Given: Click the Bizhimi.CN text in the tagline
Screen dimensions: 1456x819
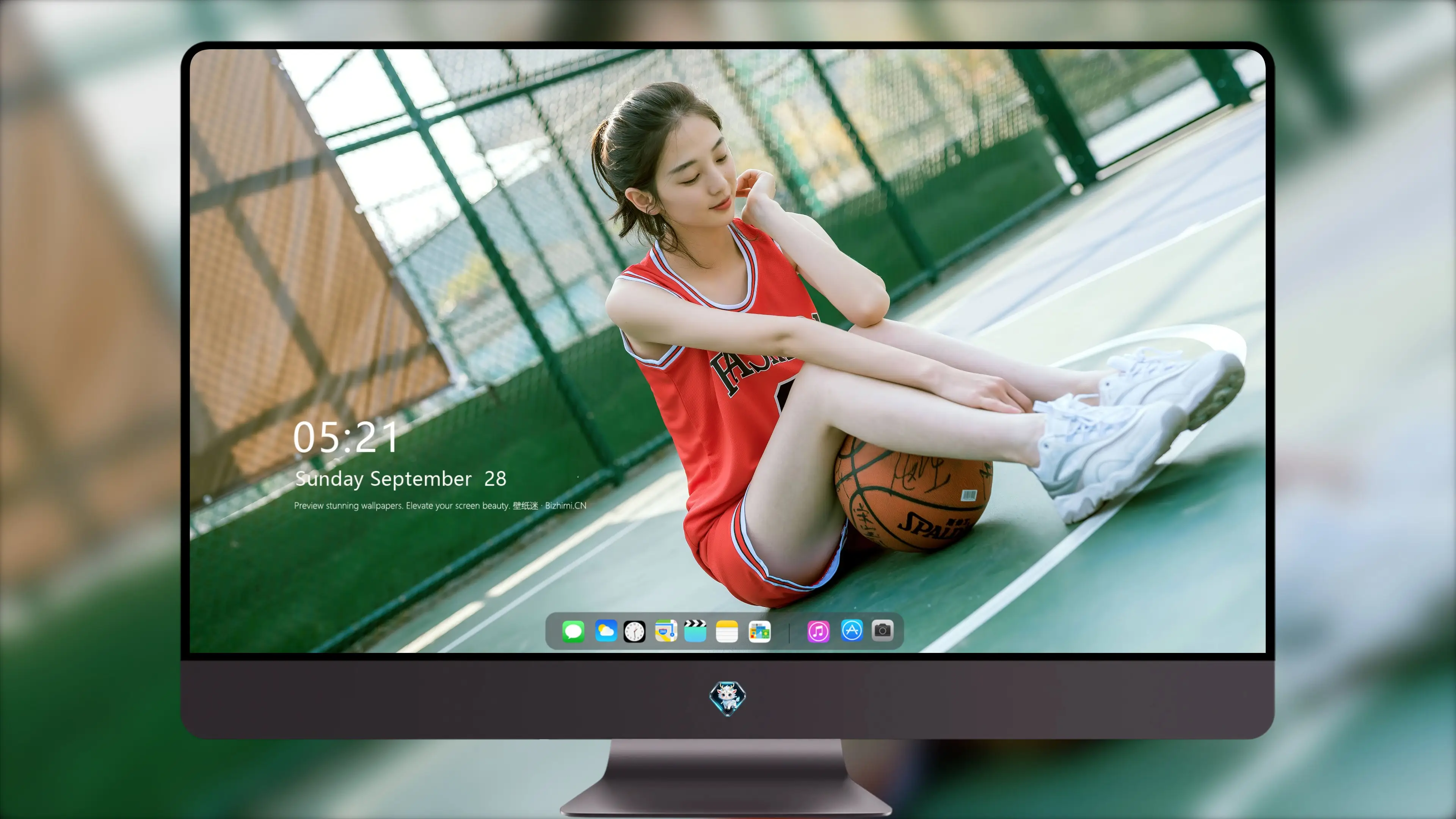Looking at the screenshot, I should 565,505.
